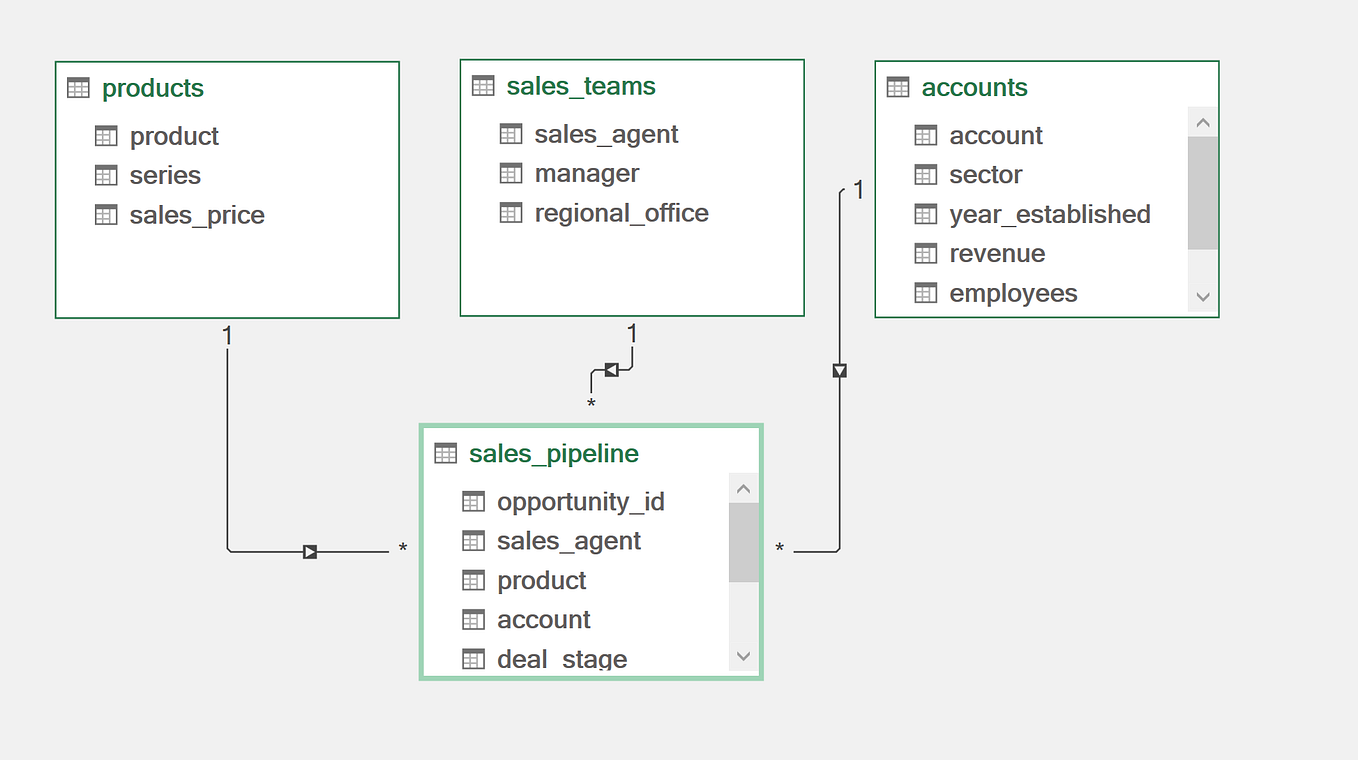Select the revenue field in accounts
Viewport: 1358px width, 760px height.
coord(997,253)
